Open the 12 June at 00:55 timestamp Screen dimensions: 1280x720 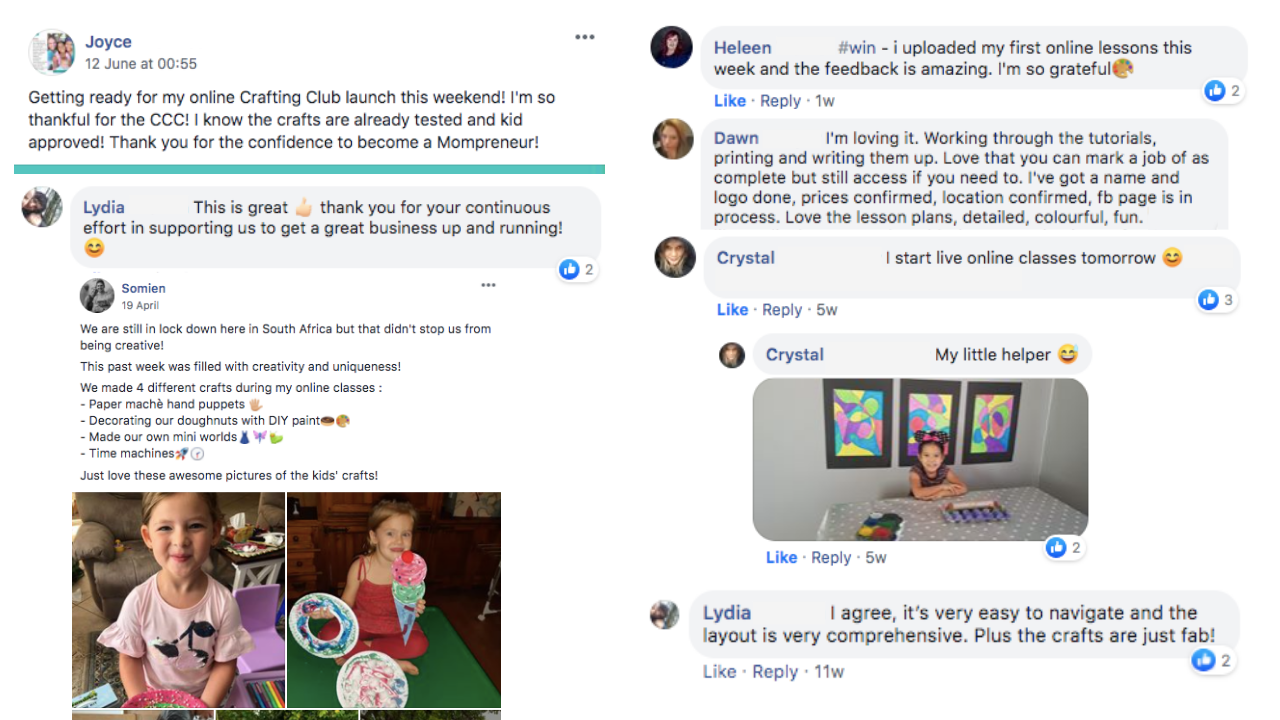coord(141,64)
